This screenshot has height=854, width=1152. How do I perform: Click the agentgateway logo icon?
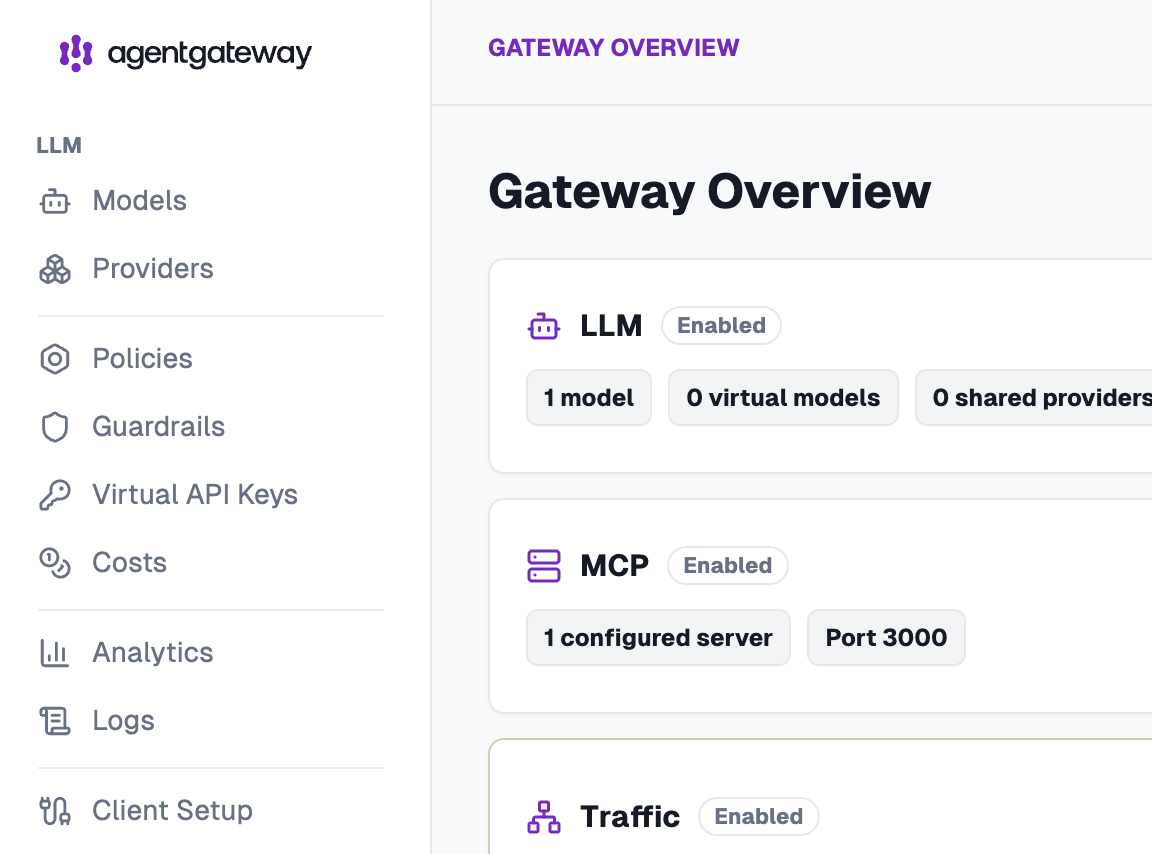pos(76,53)
